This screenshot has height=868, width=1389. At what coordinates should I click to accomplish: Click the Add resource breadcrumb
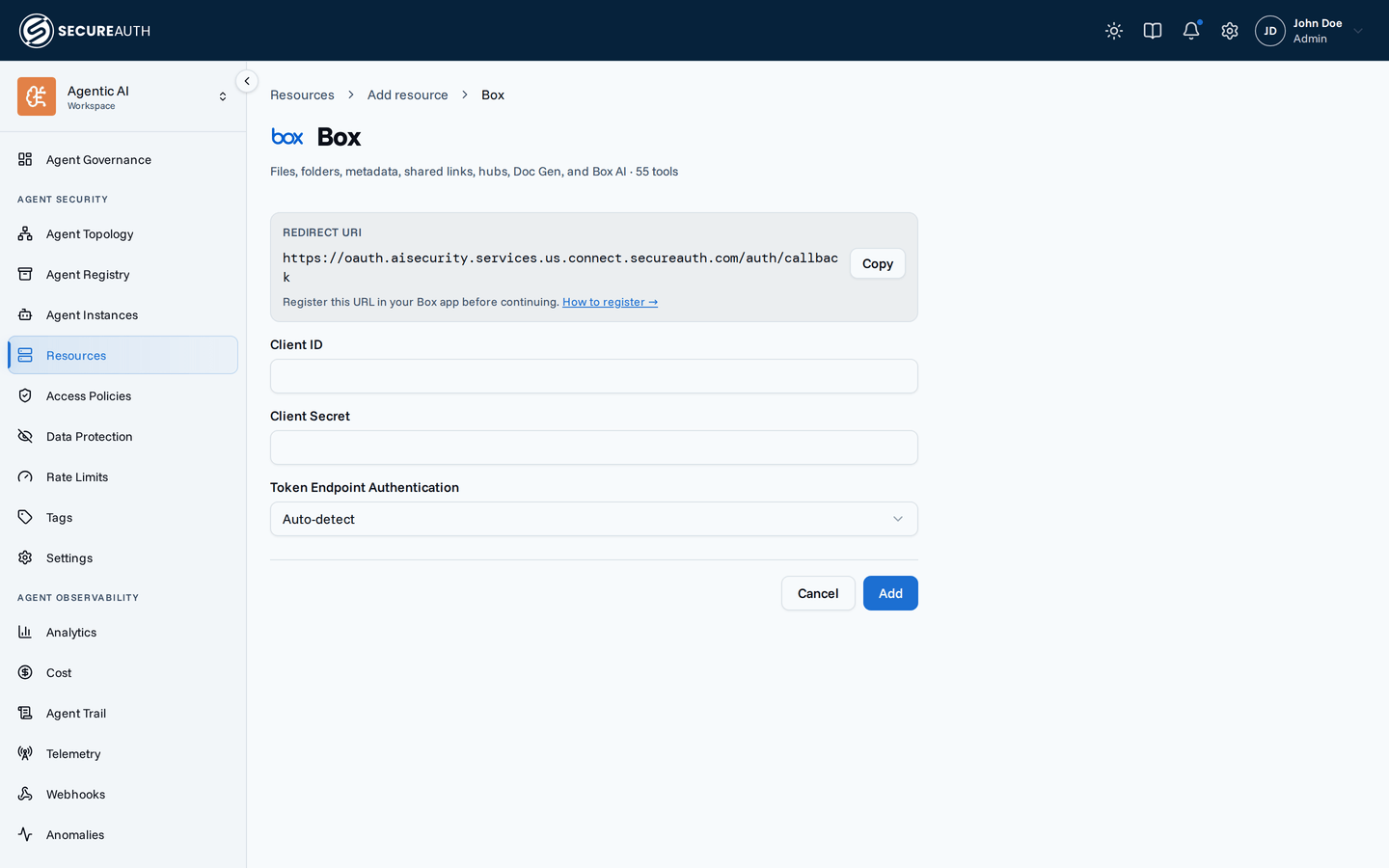pyautogui.click(x=407, y=95)
